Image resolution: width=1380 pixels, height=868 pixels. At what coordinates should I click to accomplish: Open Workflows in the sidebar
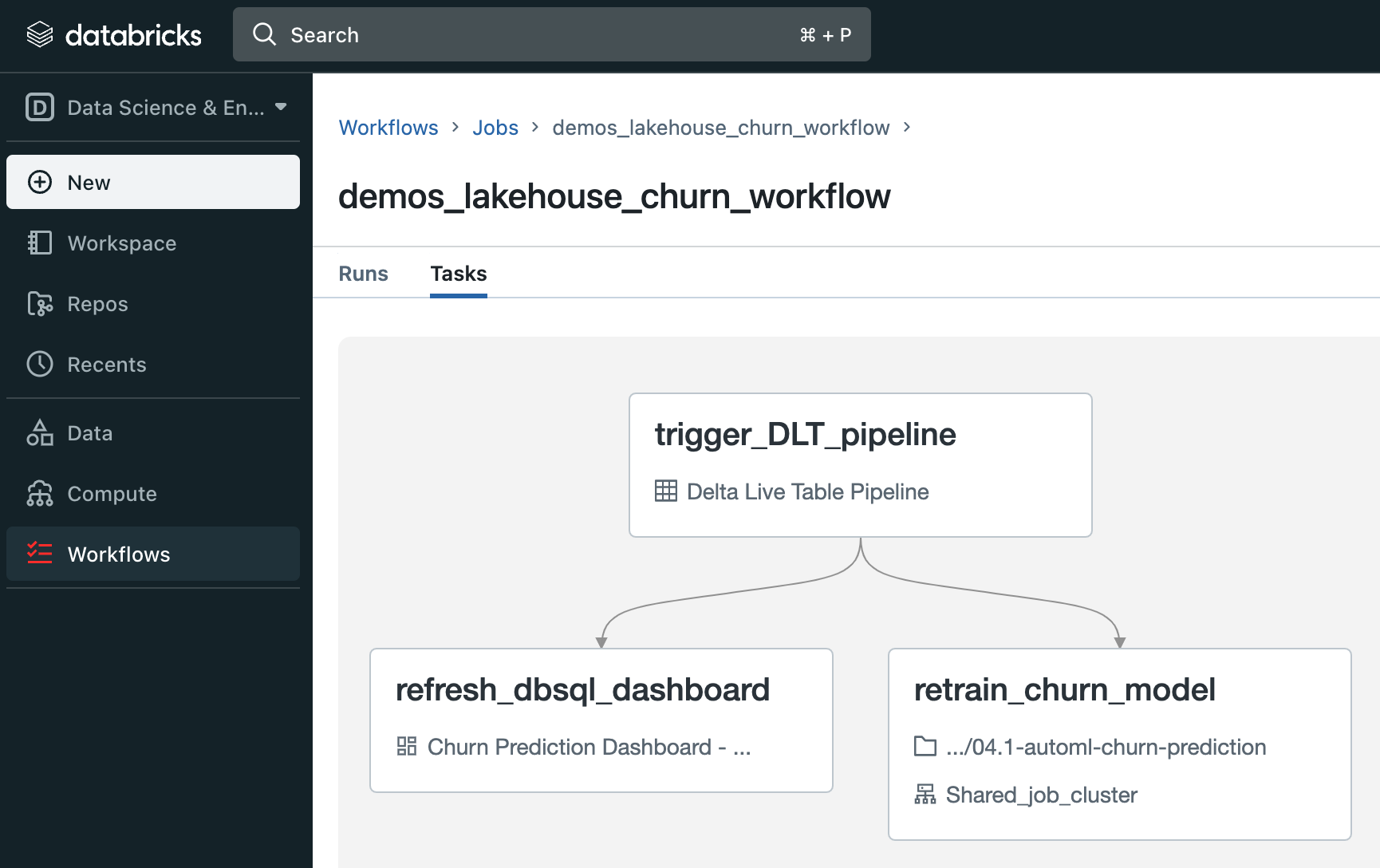153,554
